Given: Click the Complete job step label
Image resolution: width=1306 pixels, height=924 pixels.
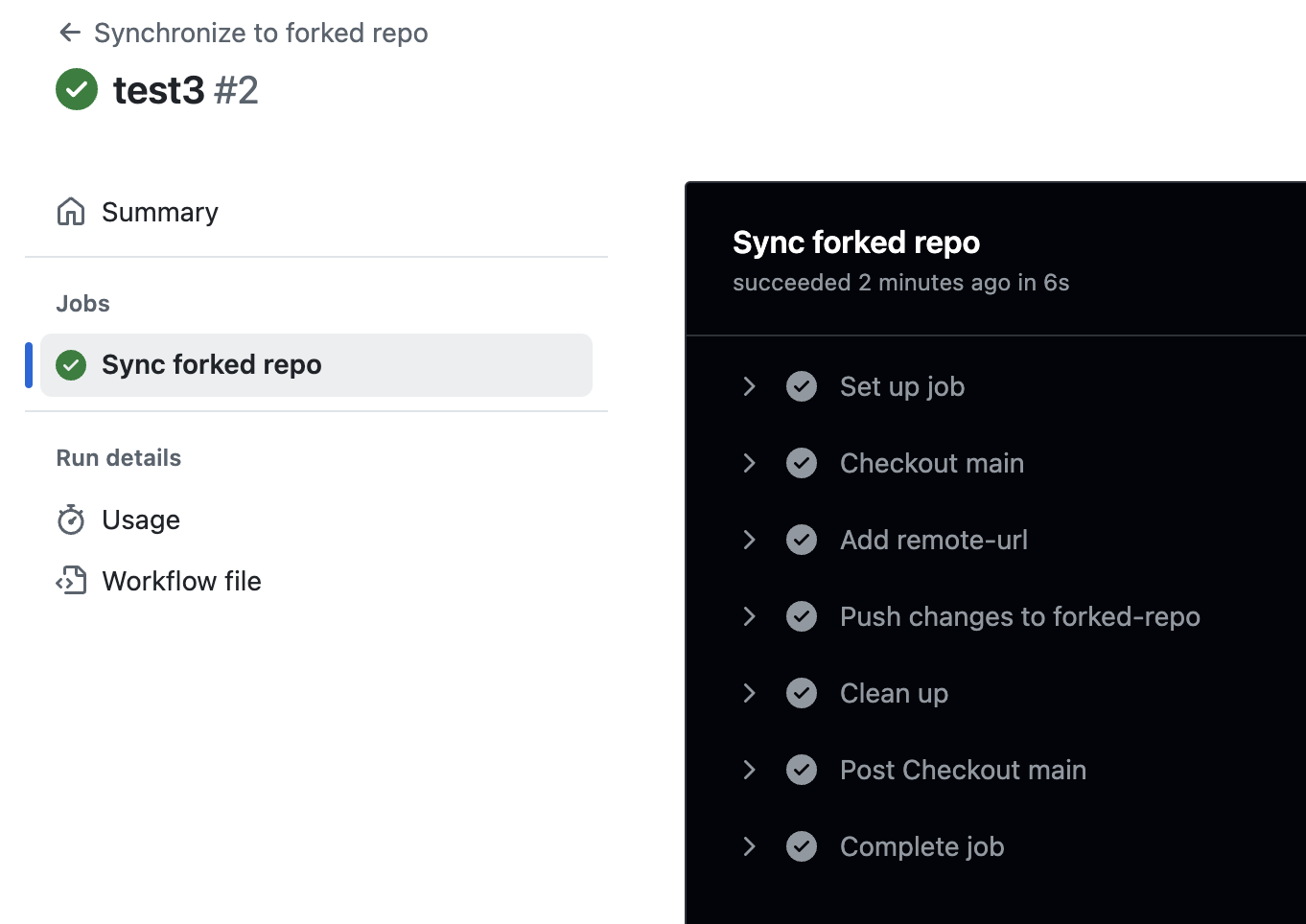Looking at the screenshot, I should (921, 846).
